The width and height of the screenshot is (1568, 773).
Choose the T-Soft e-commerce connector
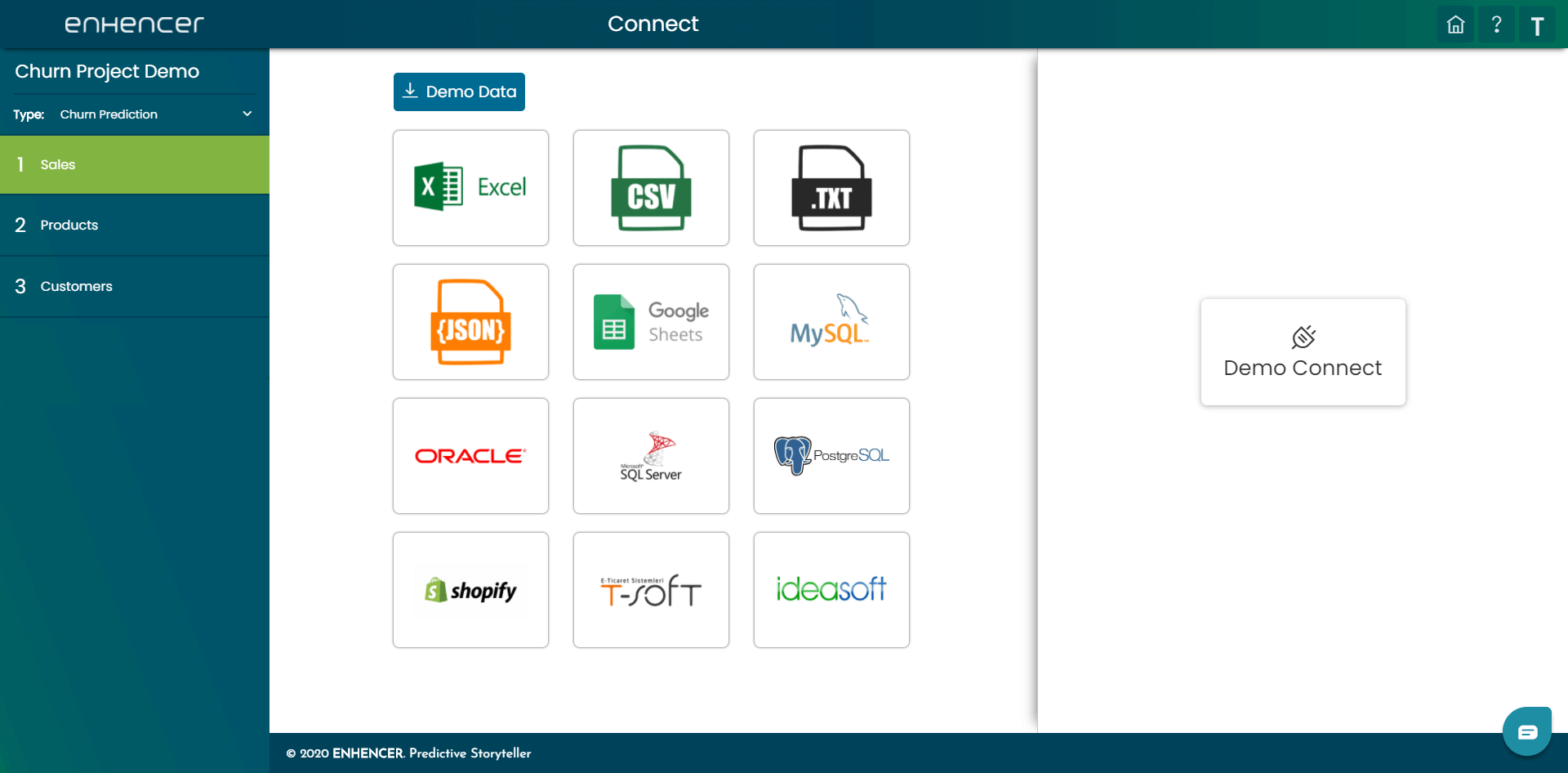coord(651,590)
